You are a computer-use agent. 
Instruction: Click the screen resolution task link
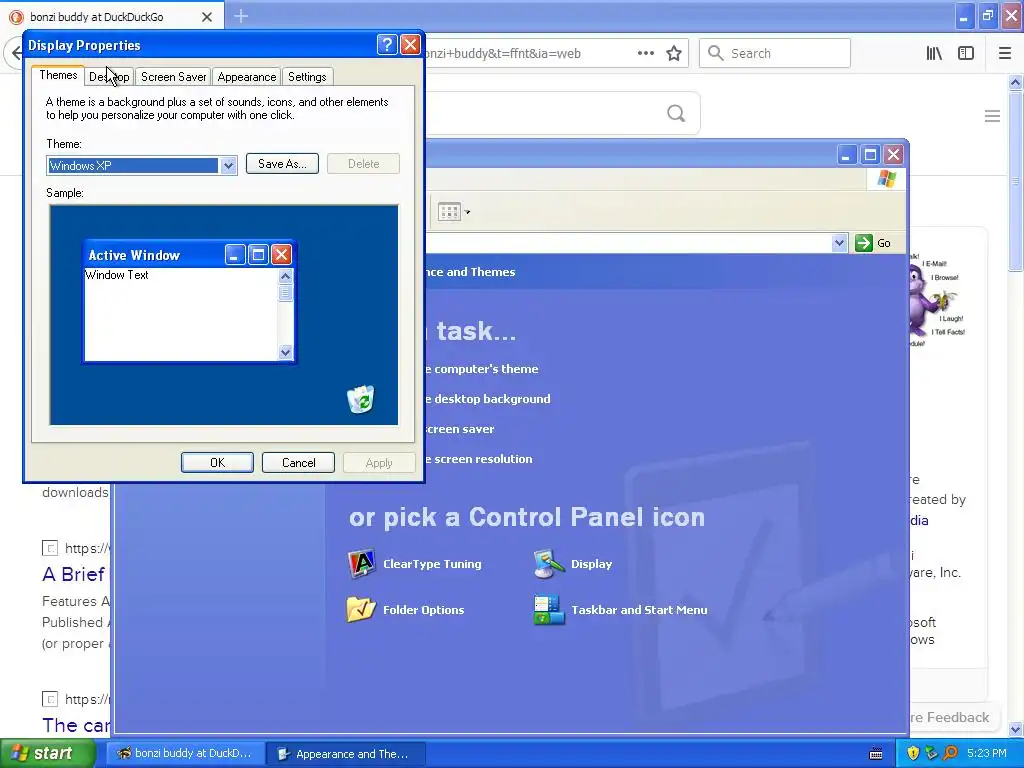click(479, 459)
